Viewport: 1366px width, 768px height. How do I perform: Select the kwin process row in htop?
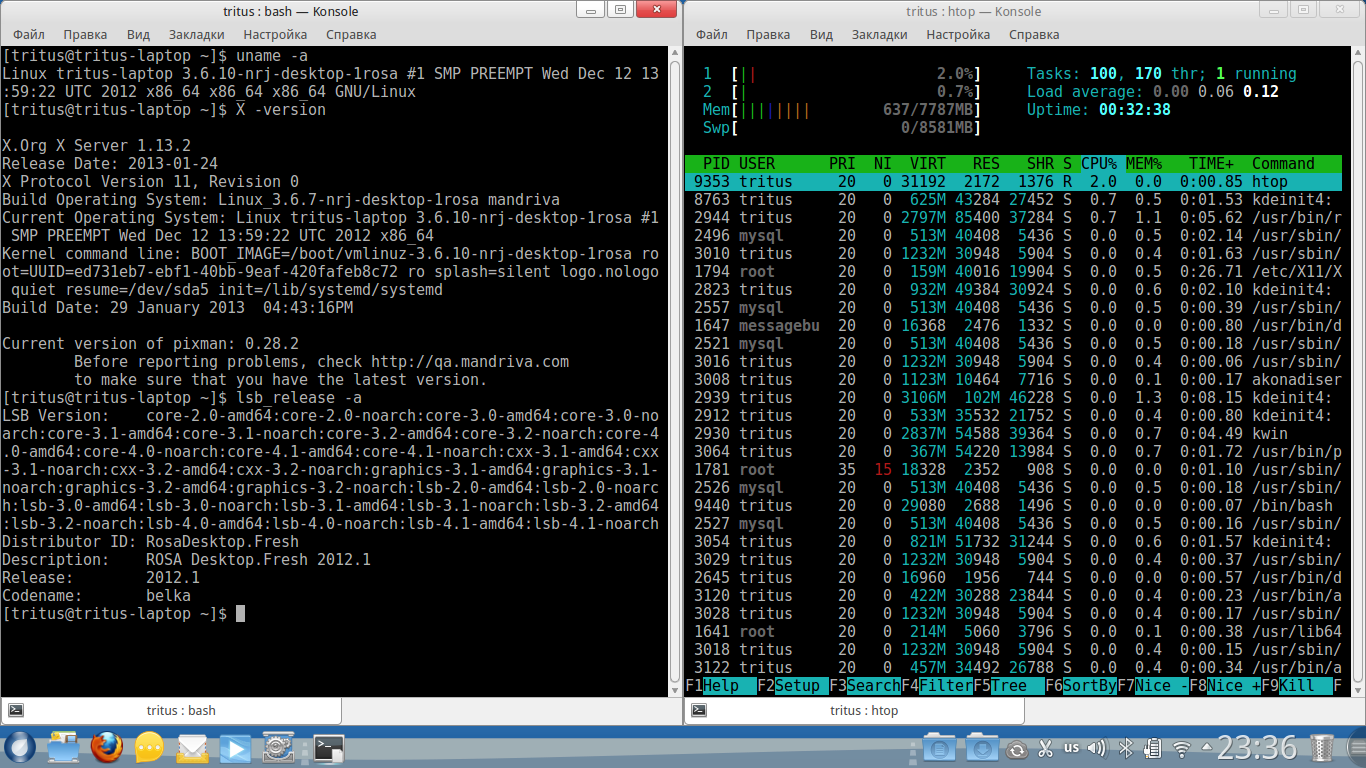pos(1013,434)
